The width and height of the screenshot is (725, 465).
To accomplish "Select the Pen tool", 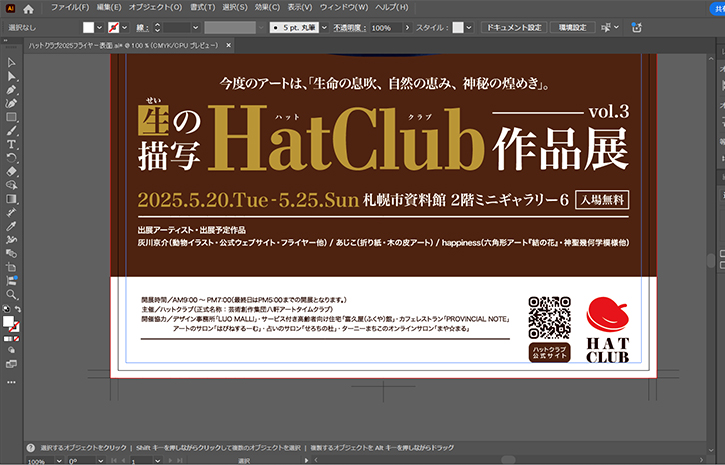I will tap(11, 89).
